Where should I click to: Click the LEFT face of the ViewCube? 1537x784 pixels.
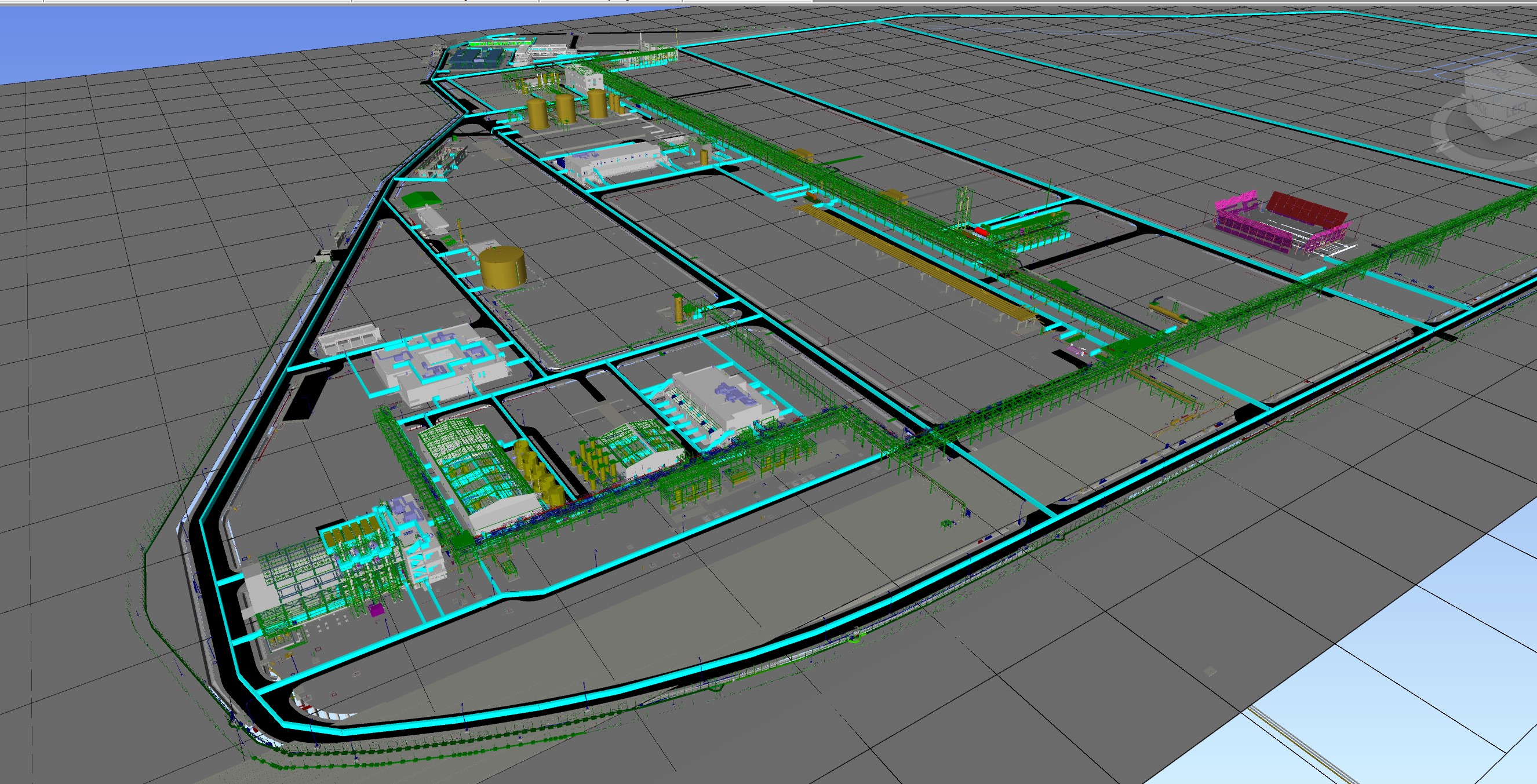(1516, 110)
